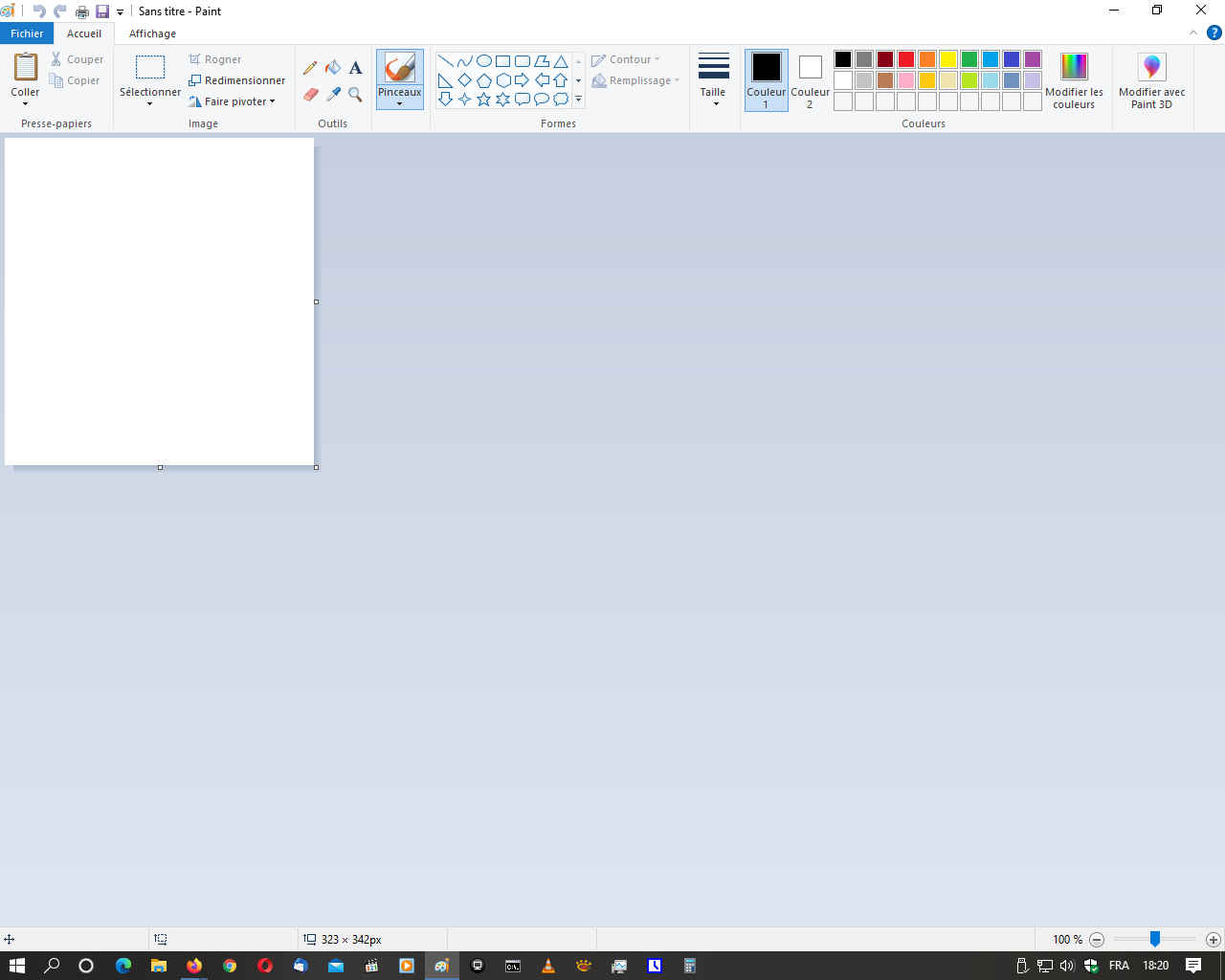
Task: Pick the purple color swatch
Action: pos(1033,59)
